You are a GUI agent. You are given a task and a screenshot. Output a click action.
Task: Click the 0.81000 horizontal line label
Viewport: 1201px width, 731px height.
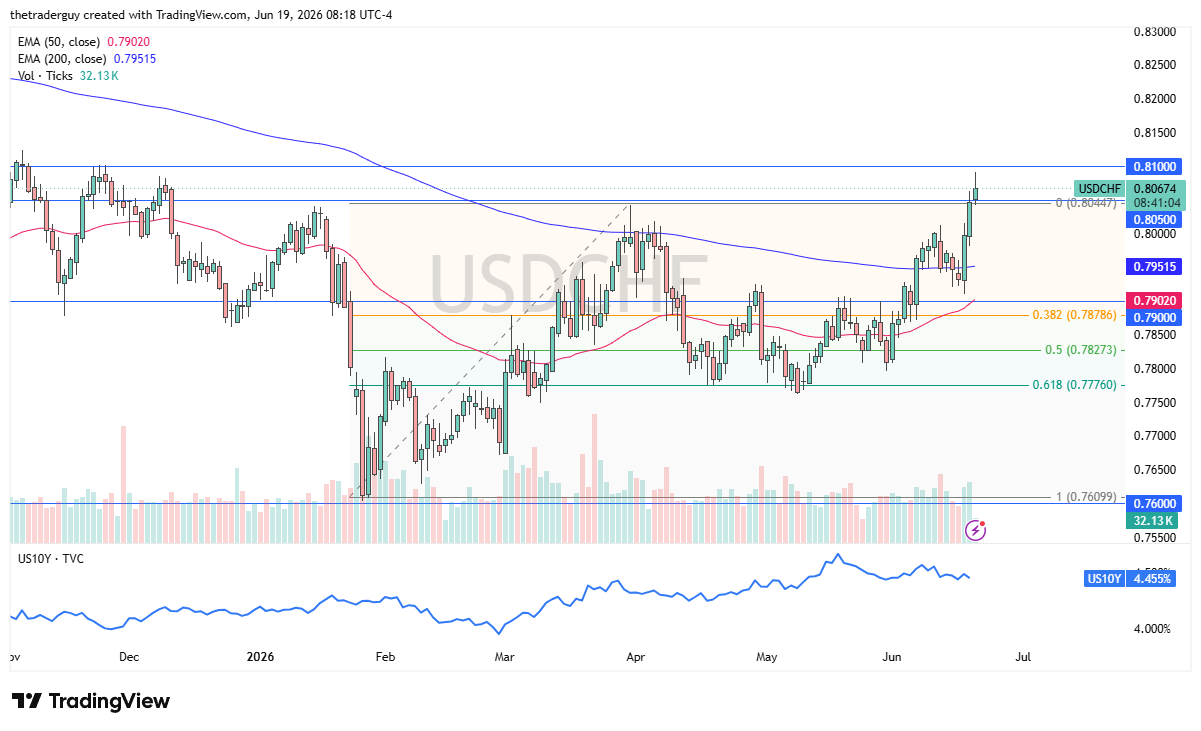(1155, 166)
